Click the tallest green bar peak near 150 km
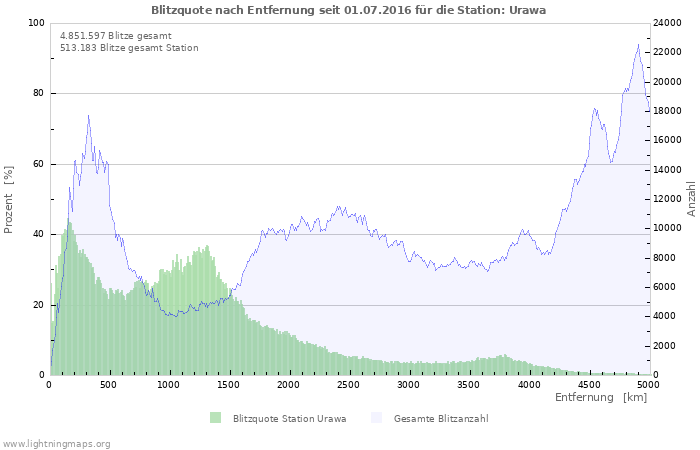The width and height of the screenshot is (700, 450). pos(69,222)
